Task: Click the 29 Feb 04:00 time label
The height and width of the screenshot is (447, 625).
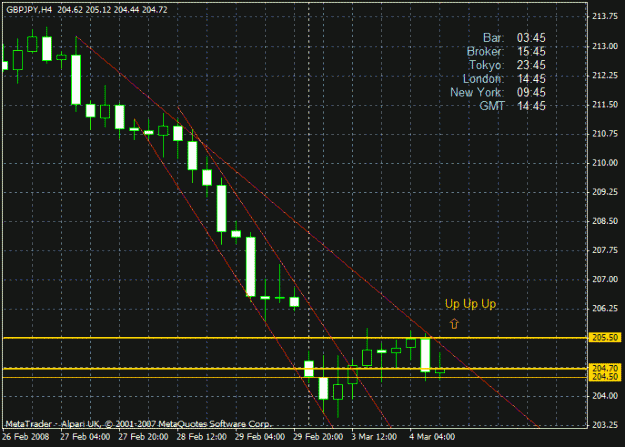Action: [x=260, y=437]
